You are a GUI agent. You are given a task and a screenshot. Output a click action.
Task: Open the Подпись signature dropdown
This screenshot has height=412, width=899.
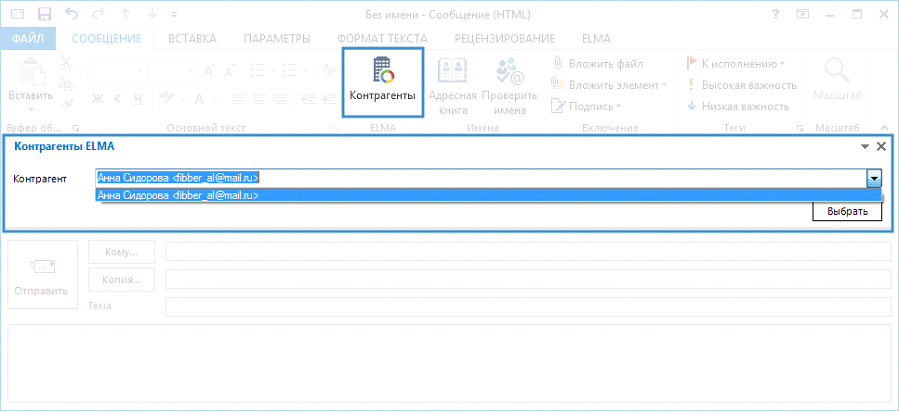point(594,106)
